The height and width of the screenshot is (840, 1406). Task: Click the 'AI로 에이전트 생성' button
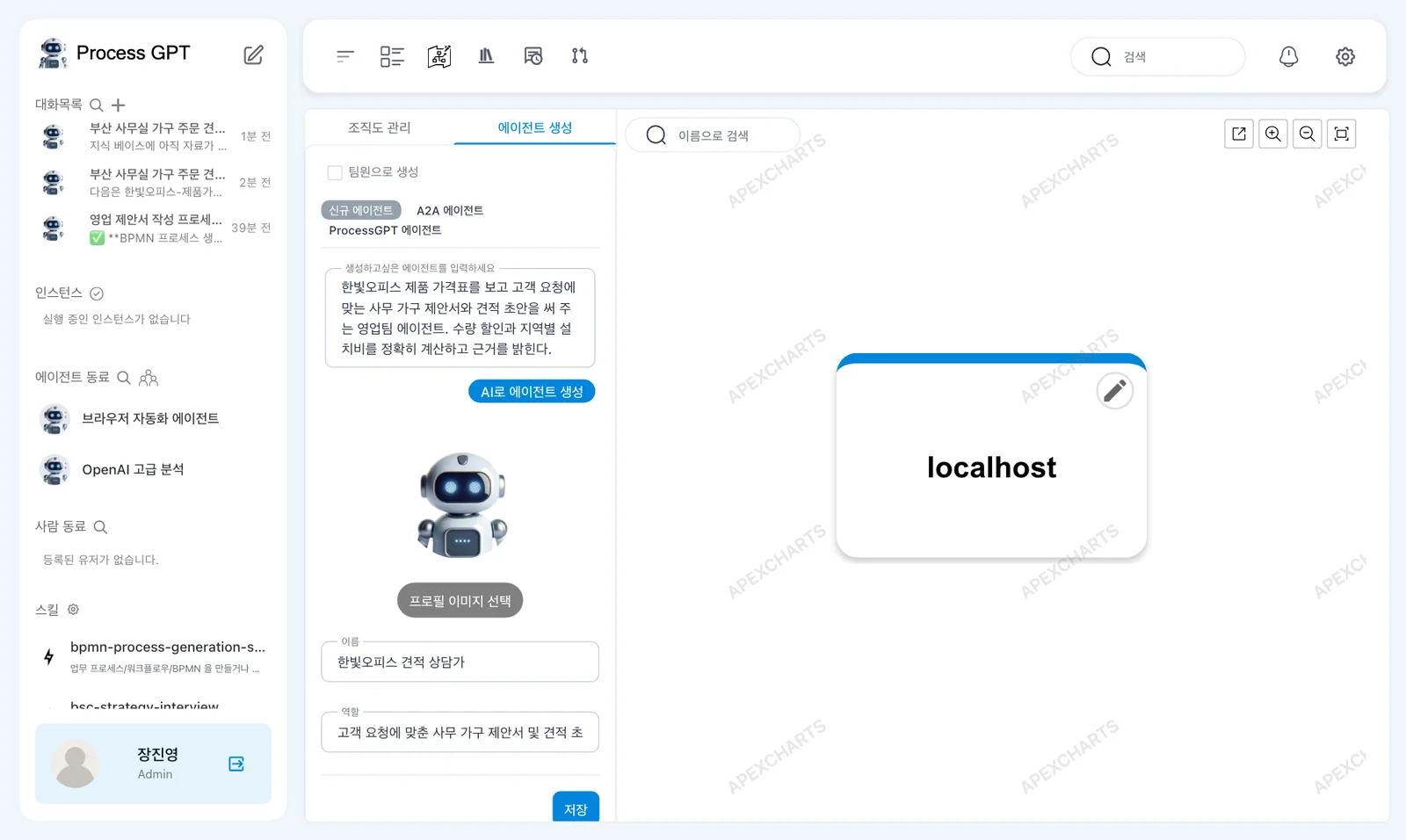click(532, 391)
